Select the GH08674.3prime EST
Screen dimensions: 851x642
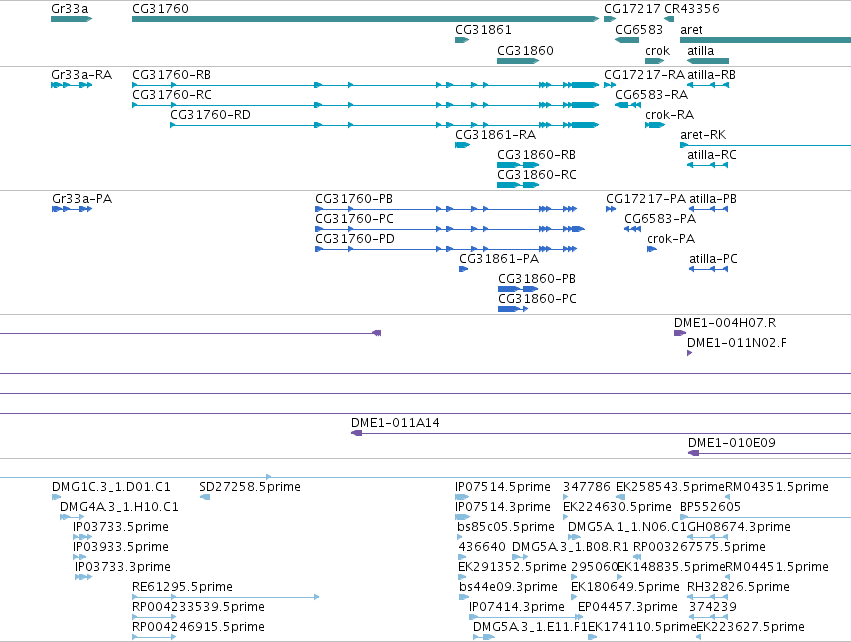[708, 537]
